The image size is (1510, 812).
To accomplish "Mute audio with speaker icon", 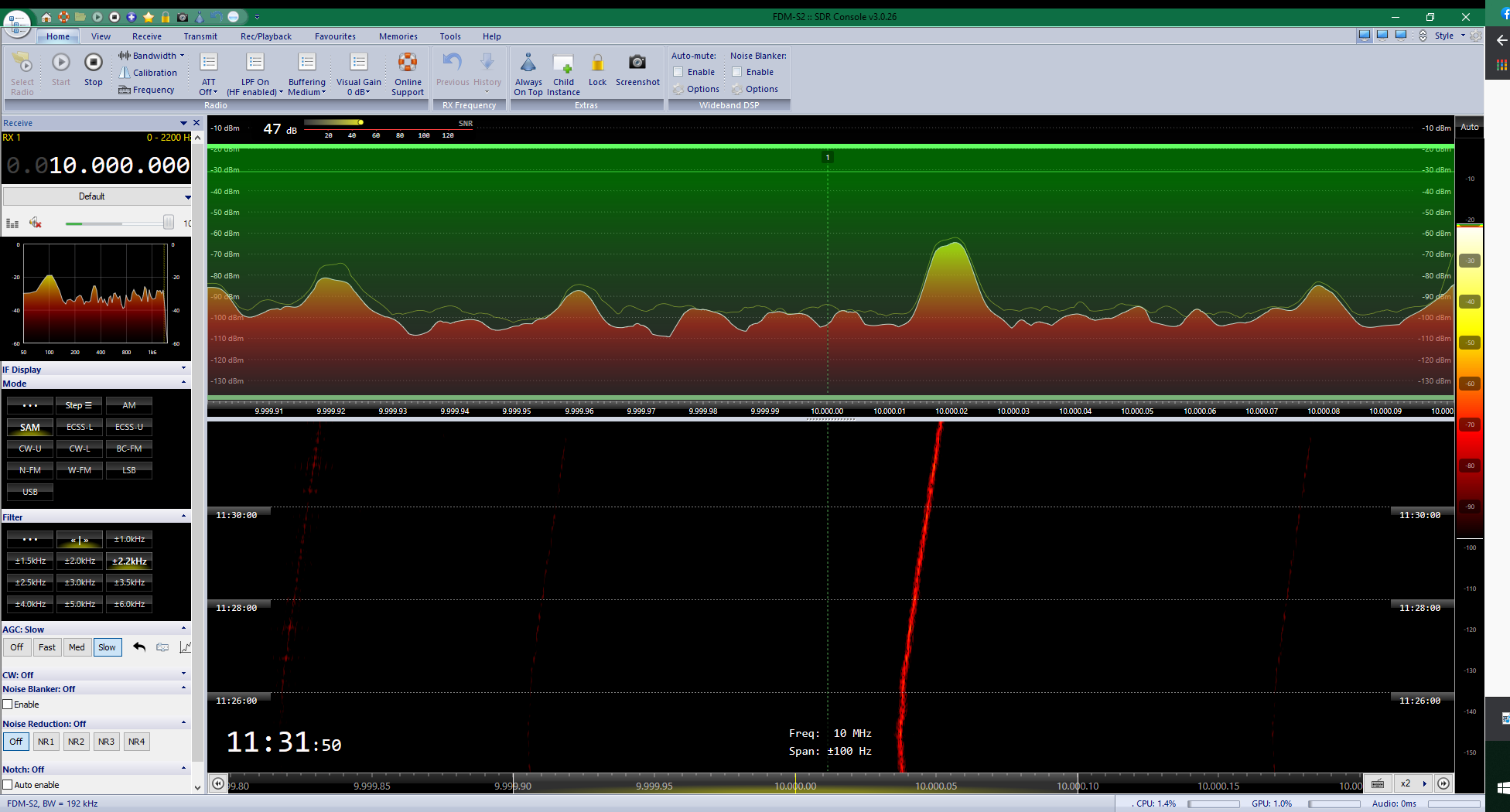I will pyautogui.click(x=35, y=223).
